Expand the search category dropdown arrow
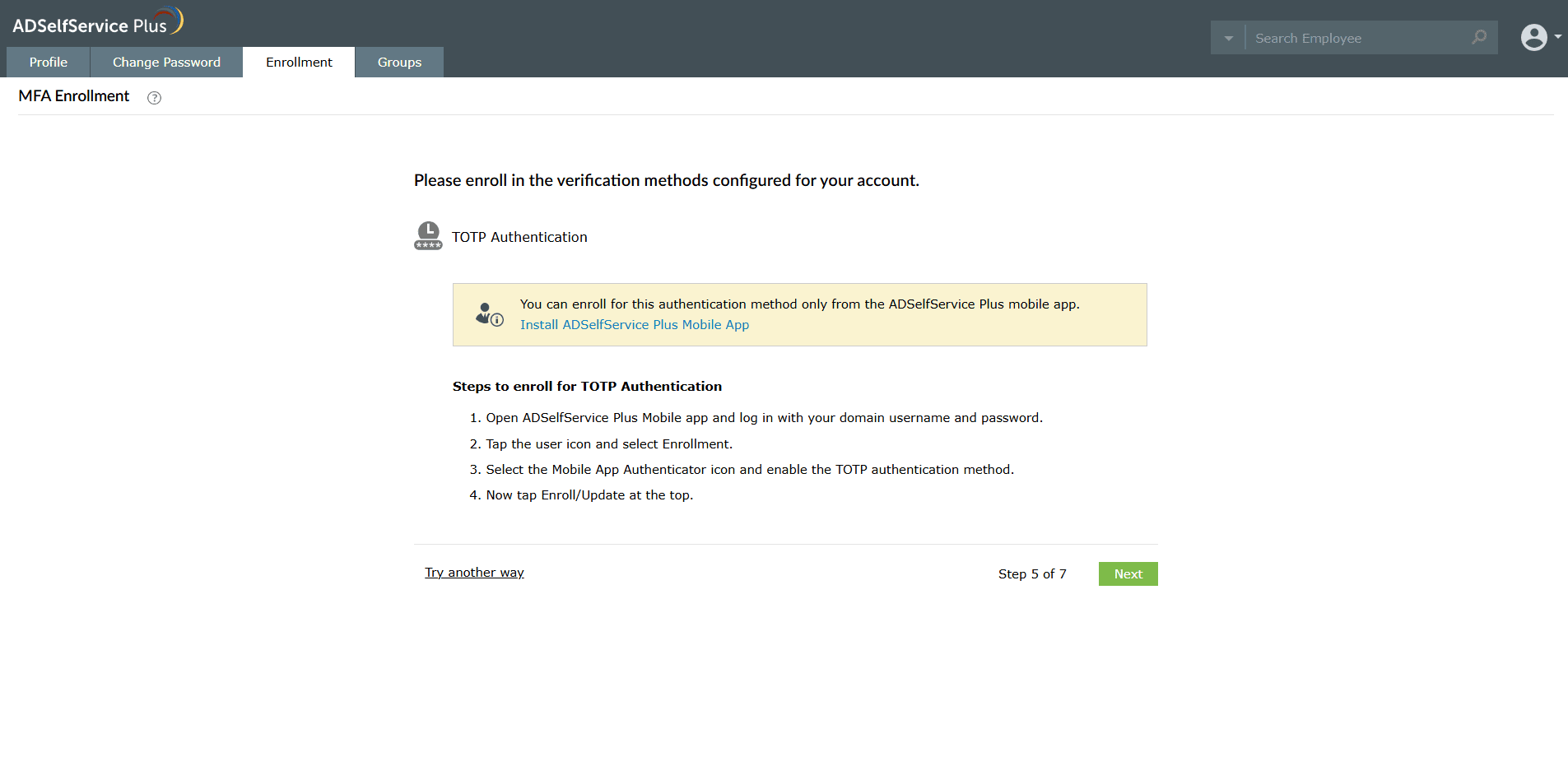The width and height of the screenshot is (1568, 780). click(x=1228, y=38)
